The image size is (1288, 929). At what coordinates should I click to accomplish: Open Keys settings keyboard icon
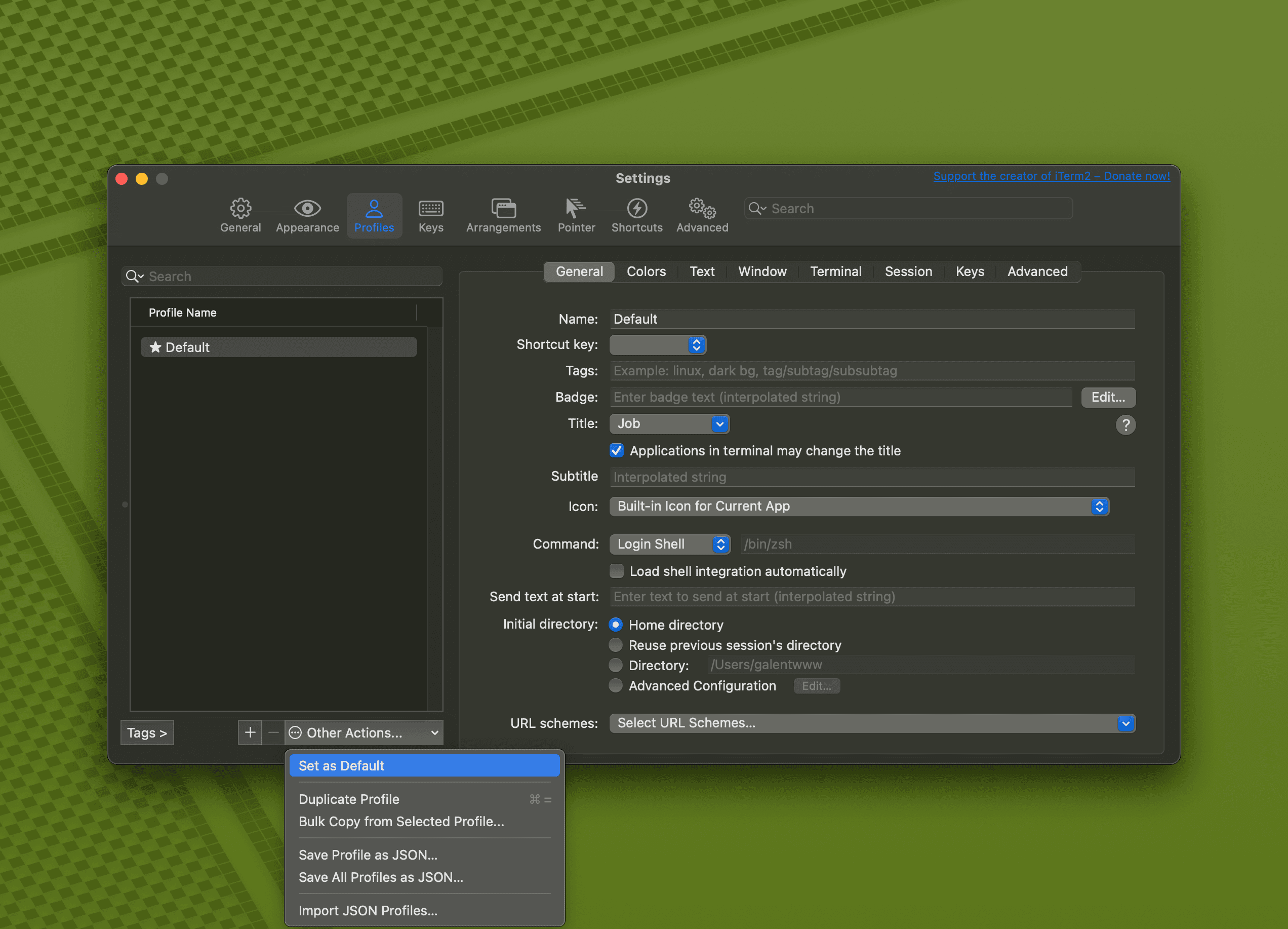coord(430,209)
